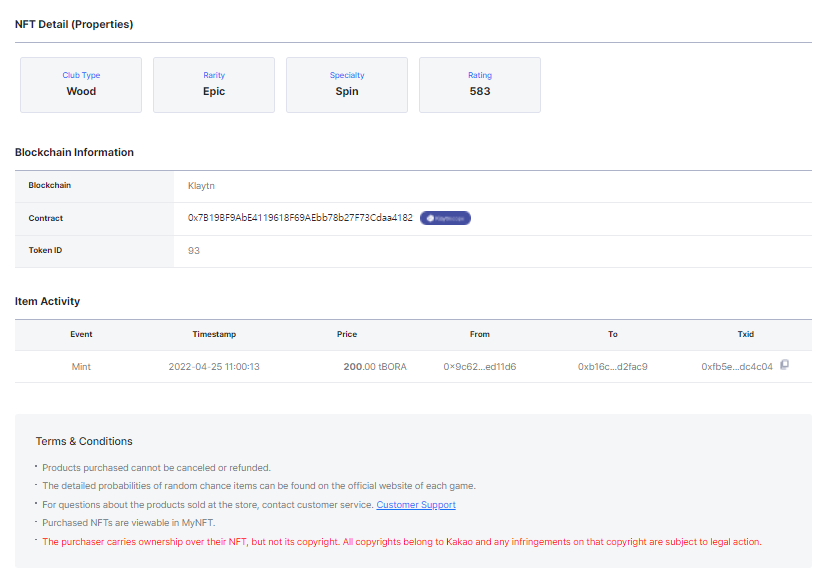Click the Token ID value 93
This screenshot has width=821, height=580.
tap(194, 251)
